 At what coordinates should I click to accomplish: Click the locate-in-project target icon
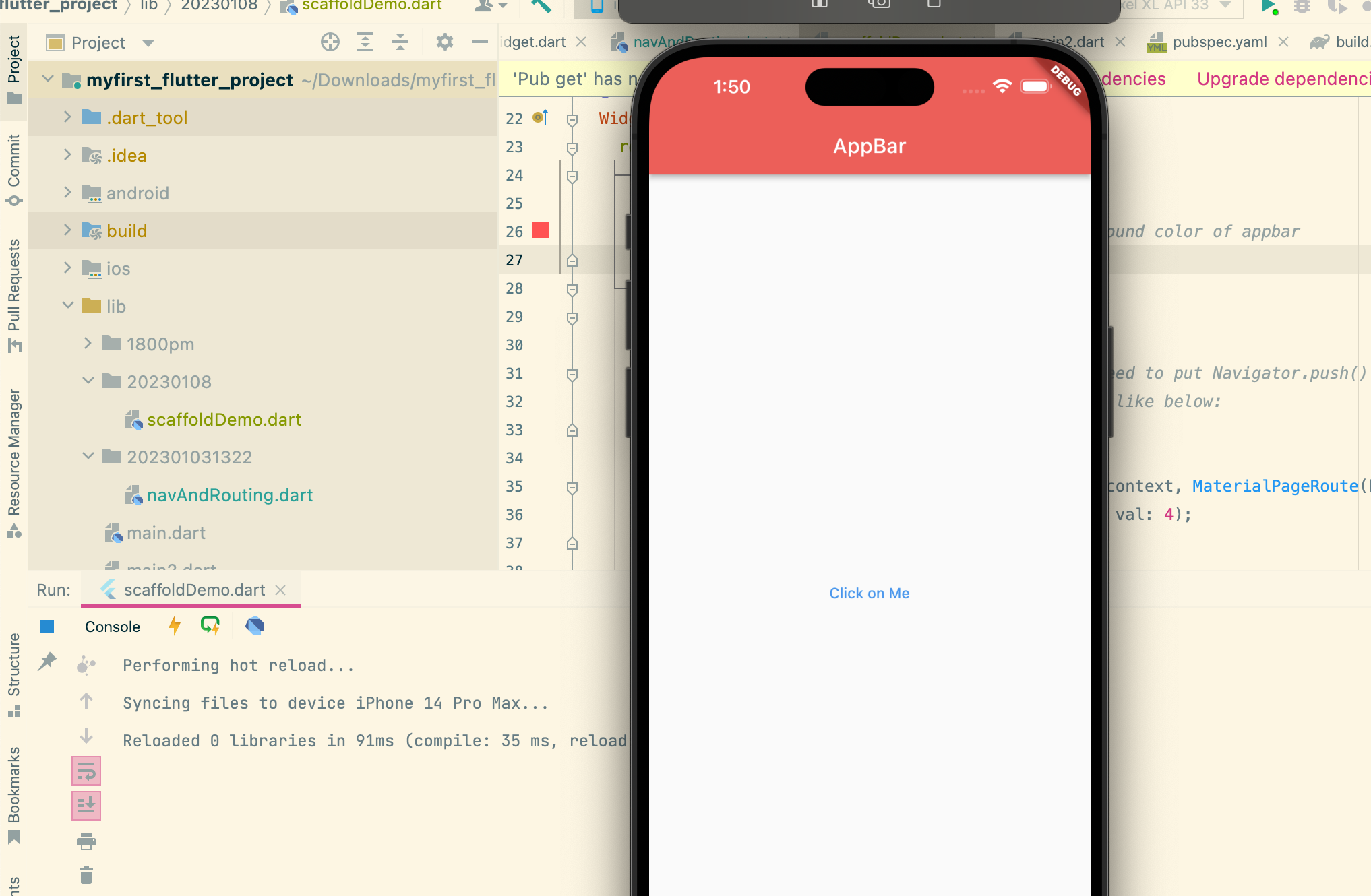pos(330,42)
